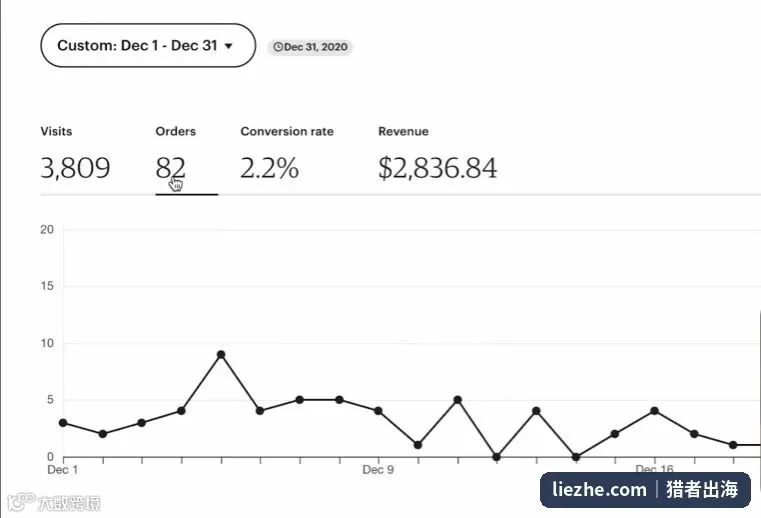This screenshot has width=761, height=518.
Task: Select the Revenue stat tab
Action: (438, 156)
